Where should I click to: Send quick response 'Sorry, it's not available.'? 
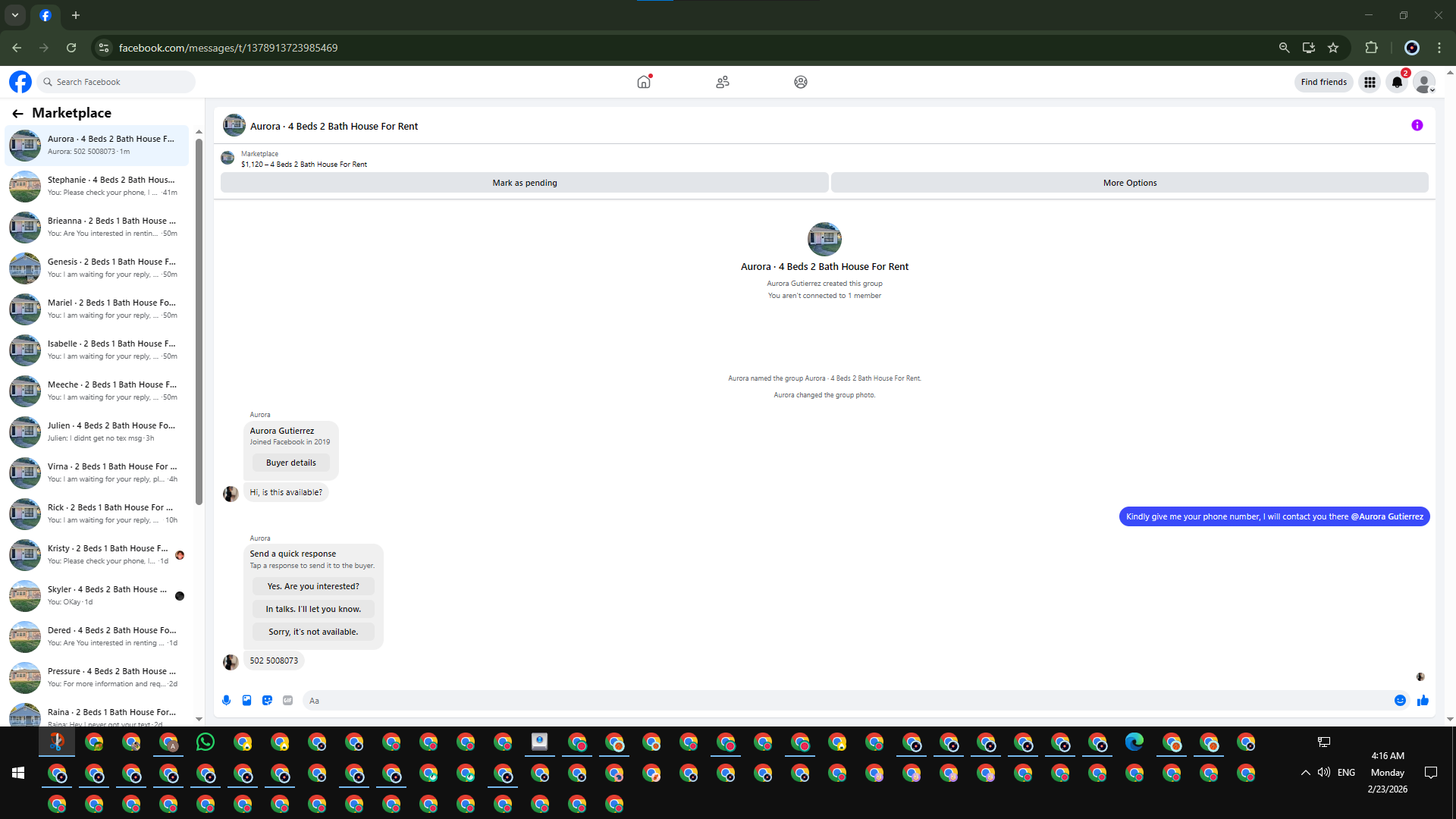click(313, 632)
